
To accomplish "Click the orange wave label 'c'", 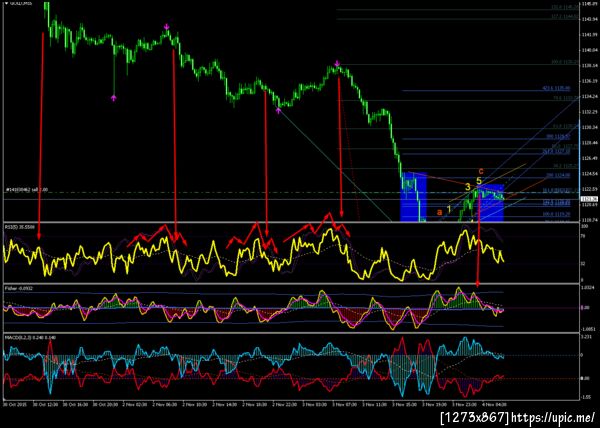I will pos(481,171).
